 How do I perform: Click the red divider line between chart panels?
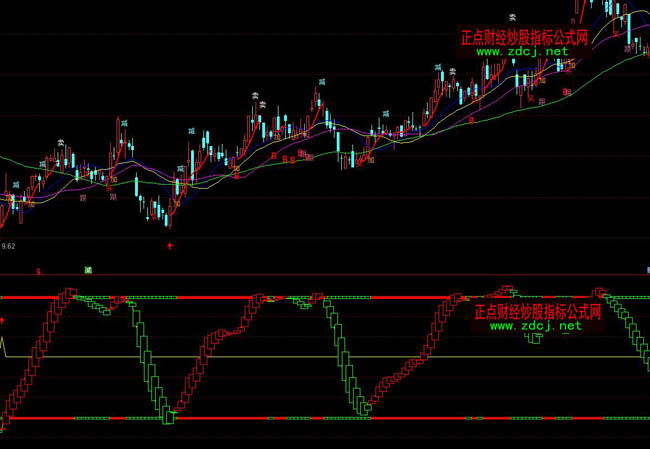pos(300,274)
